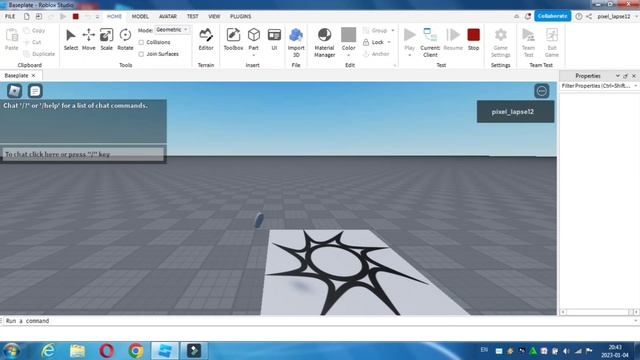Screen dimensions: 640x360
Task: Switch to the Rotate tool
Action: pos(125,39)
